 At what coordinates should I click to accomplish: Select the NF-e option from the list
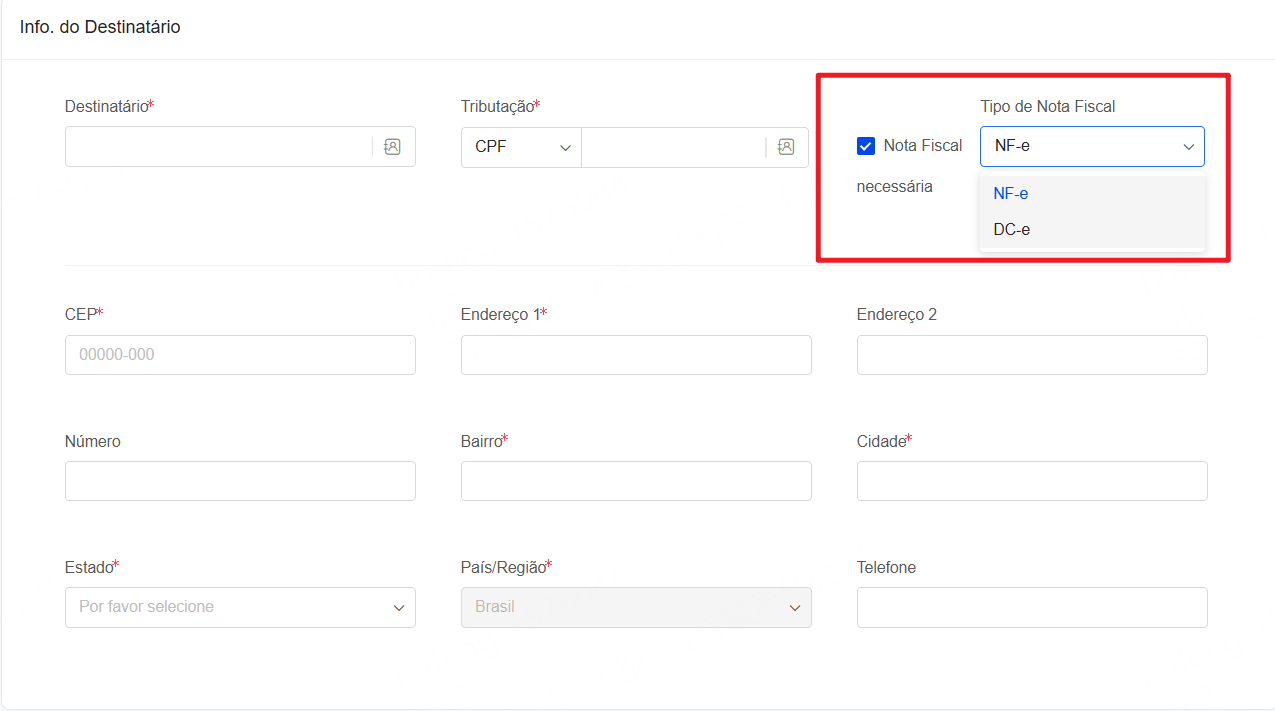coord(1092,194)
